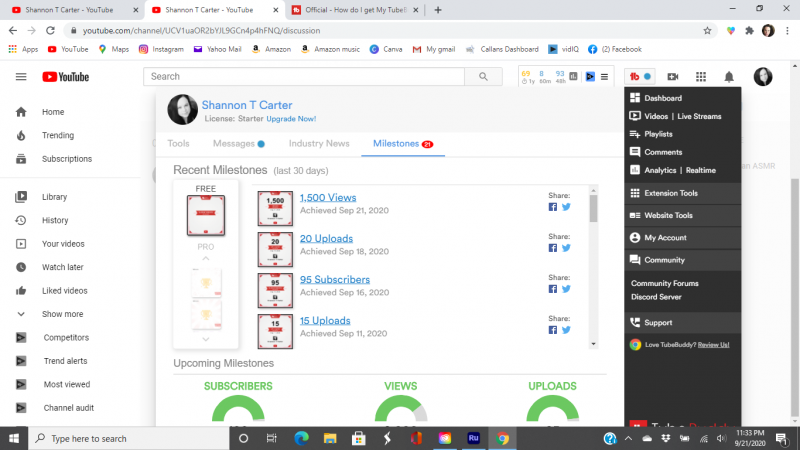
Task: Select the FREE milestone card thumbnail
Action: tap(205, 215)
